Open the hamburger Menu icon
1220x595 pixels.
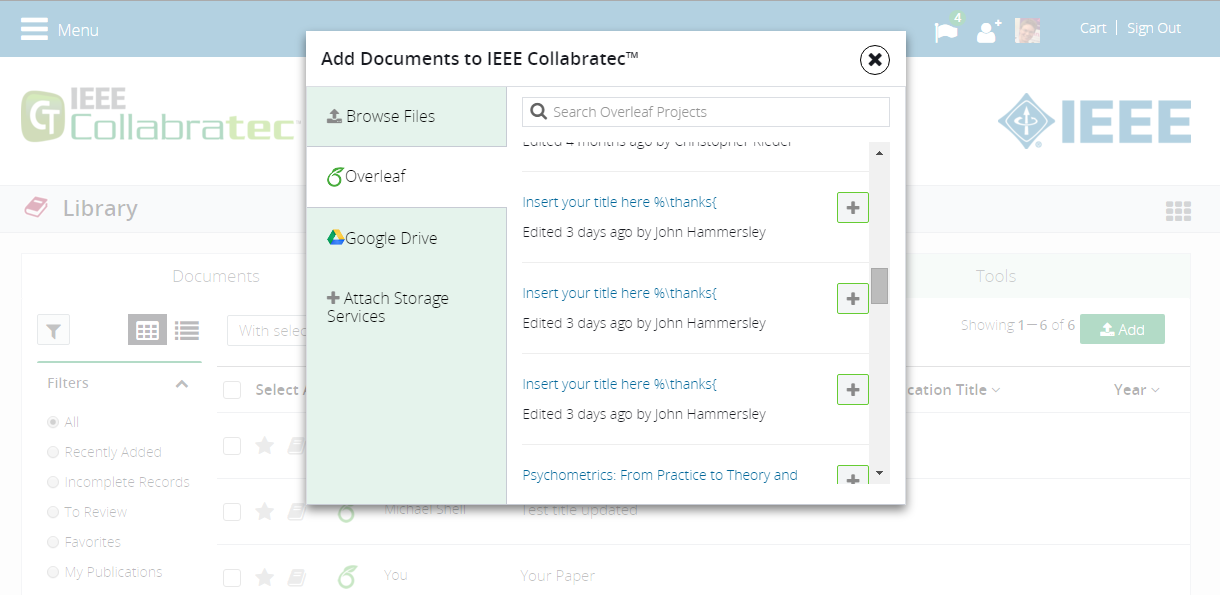[x=34, y=29]
